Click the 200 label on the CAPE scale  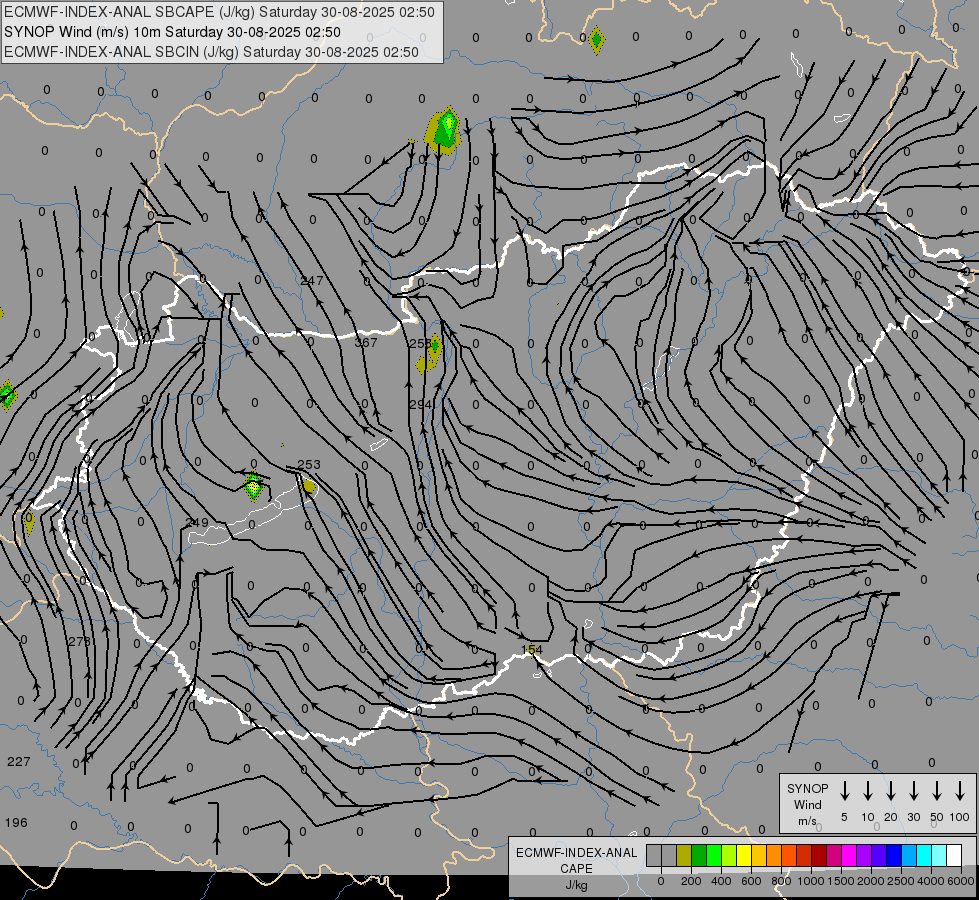click(x=691, y=881)
